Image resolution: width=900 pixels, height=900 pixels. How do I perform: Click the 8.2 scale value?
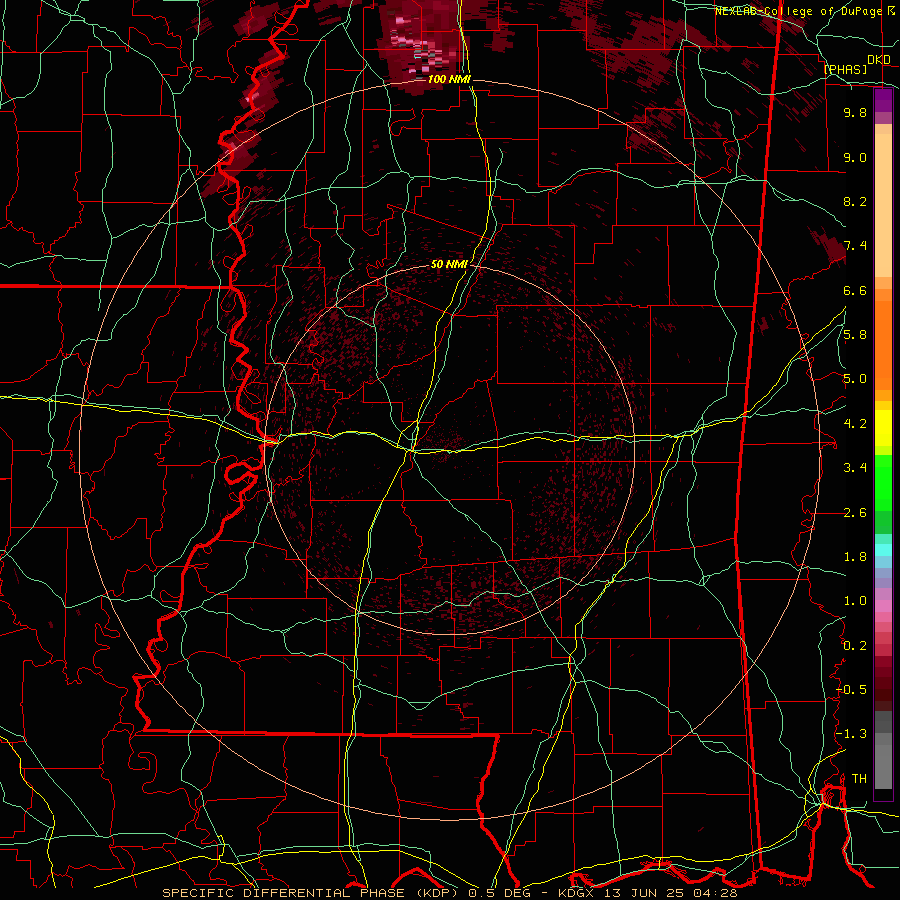pyautogui.click(x=855, y=201)
